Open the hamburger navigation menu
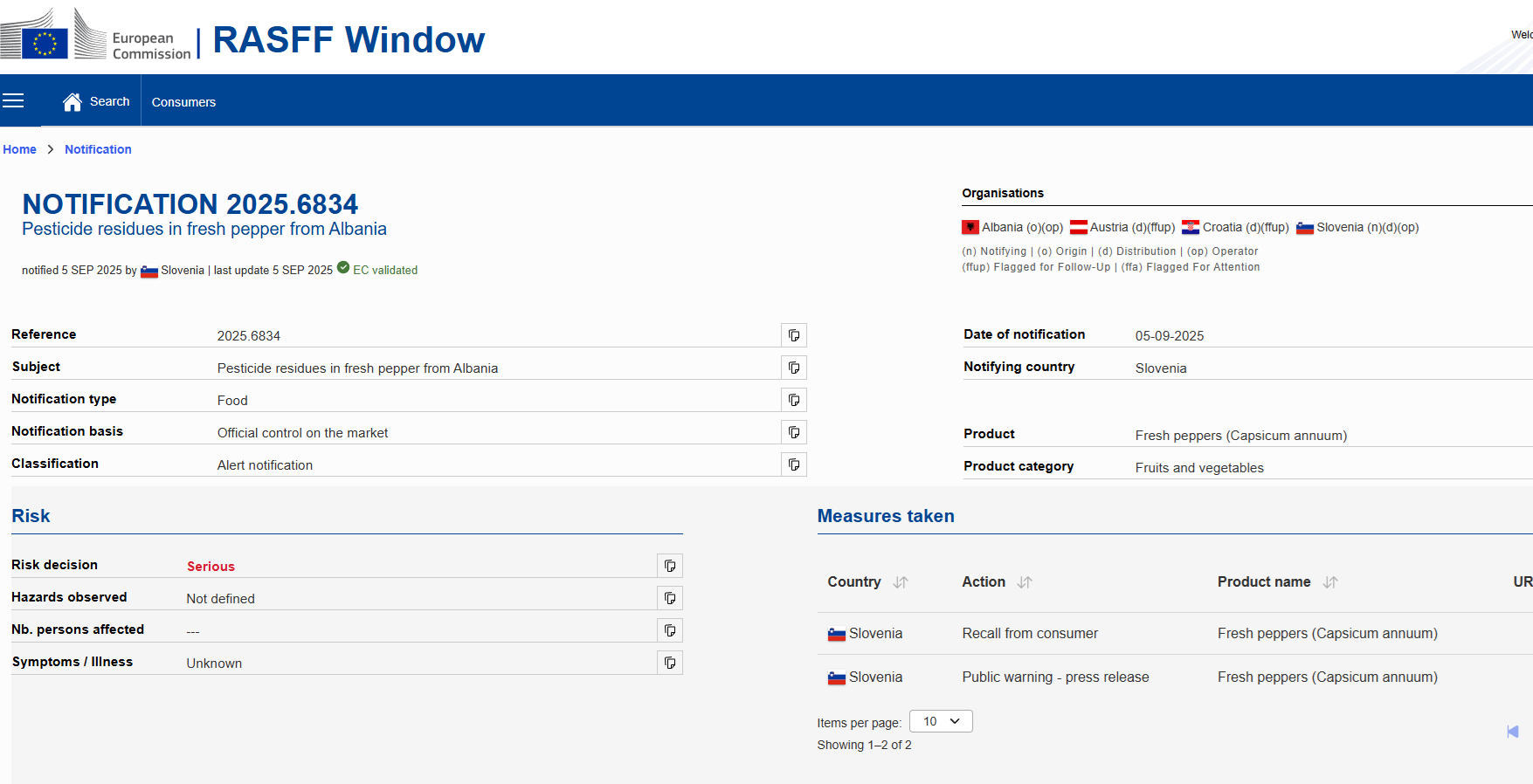Screen dimensions: 1533x784 click(13, 101)
